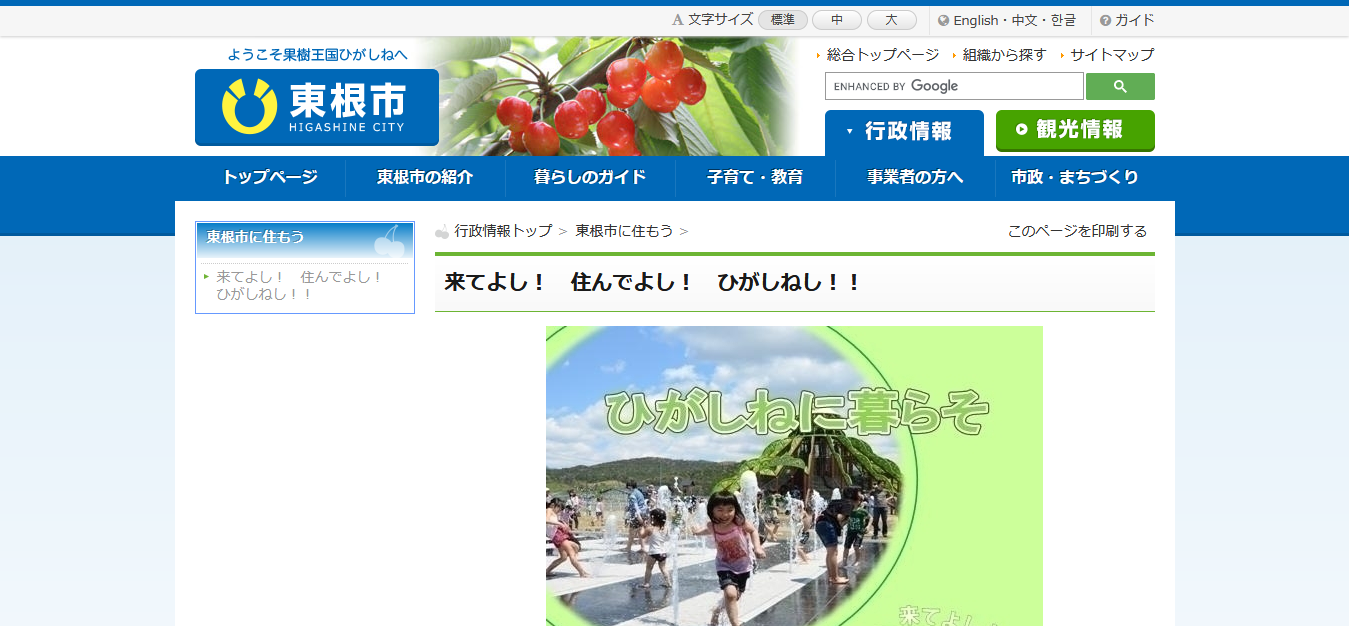Click 行政情報トップ breadcrumb link
This screenshot has width=1349, height=626.
pos(503,231)
